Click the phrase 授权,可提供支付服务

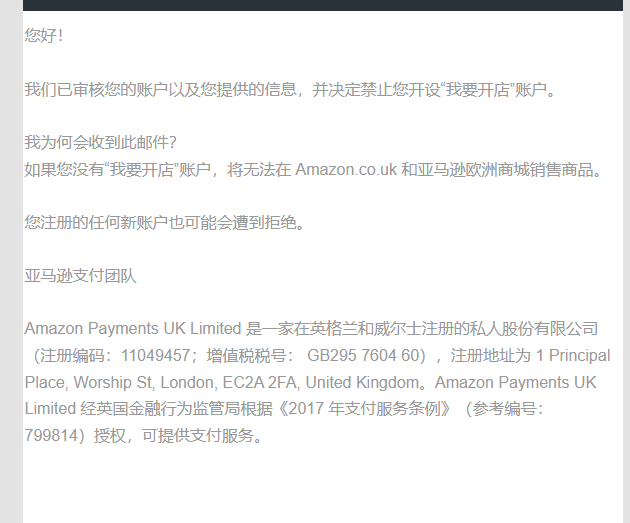(x=178, y=435)
